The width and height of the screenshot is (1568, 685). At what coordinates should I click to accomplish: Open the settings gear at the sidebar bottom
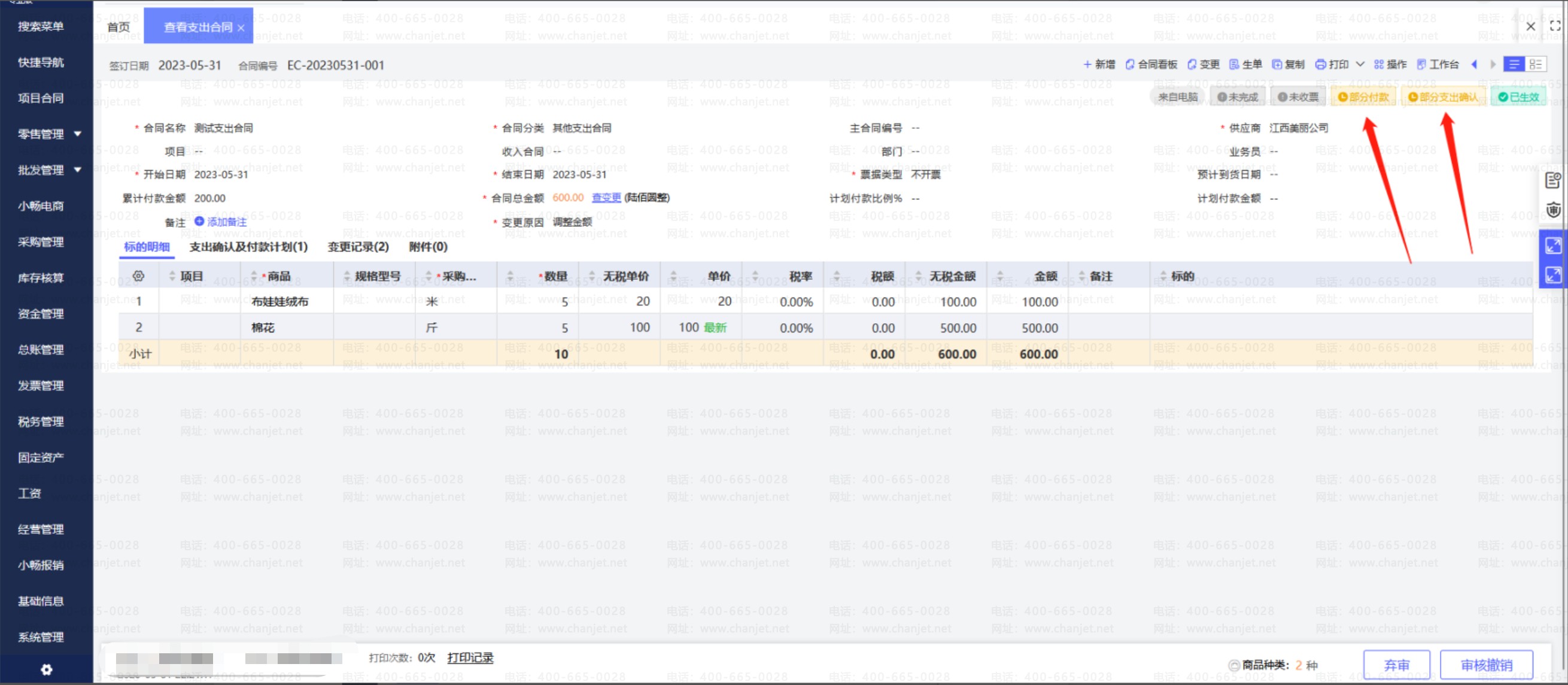[x=46, y=670]
